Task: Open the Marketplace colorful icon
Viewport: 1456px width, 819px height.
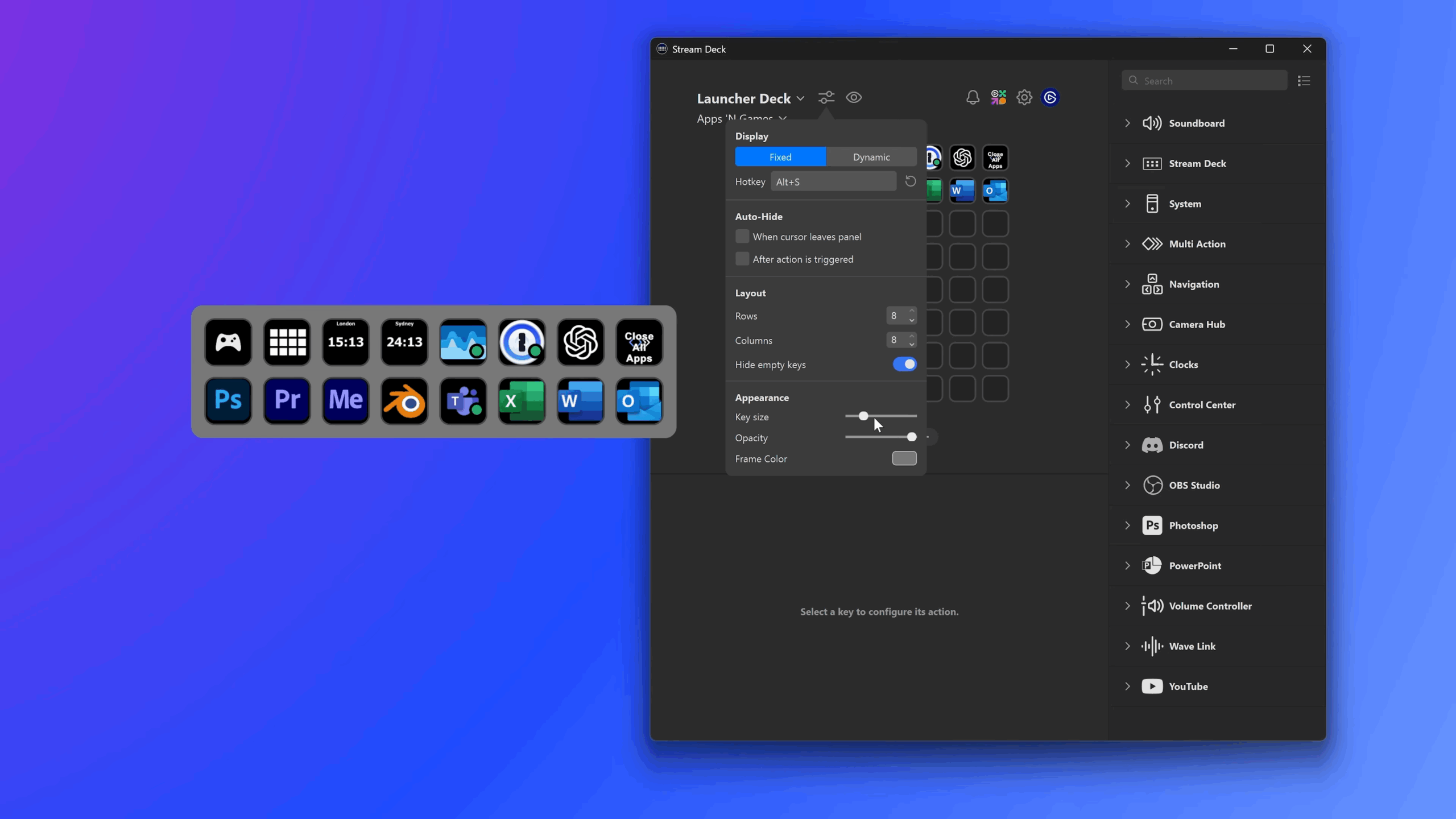Action: pos(999,97)
